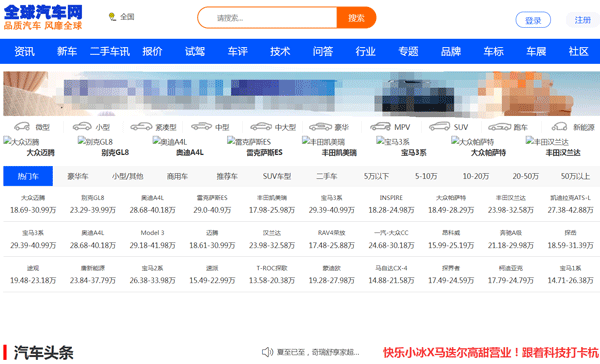The image size is (600, 364).
Task: Open the 车展 navigation item
Action: point(536,51)
